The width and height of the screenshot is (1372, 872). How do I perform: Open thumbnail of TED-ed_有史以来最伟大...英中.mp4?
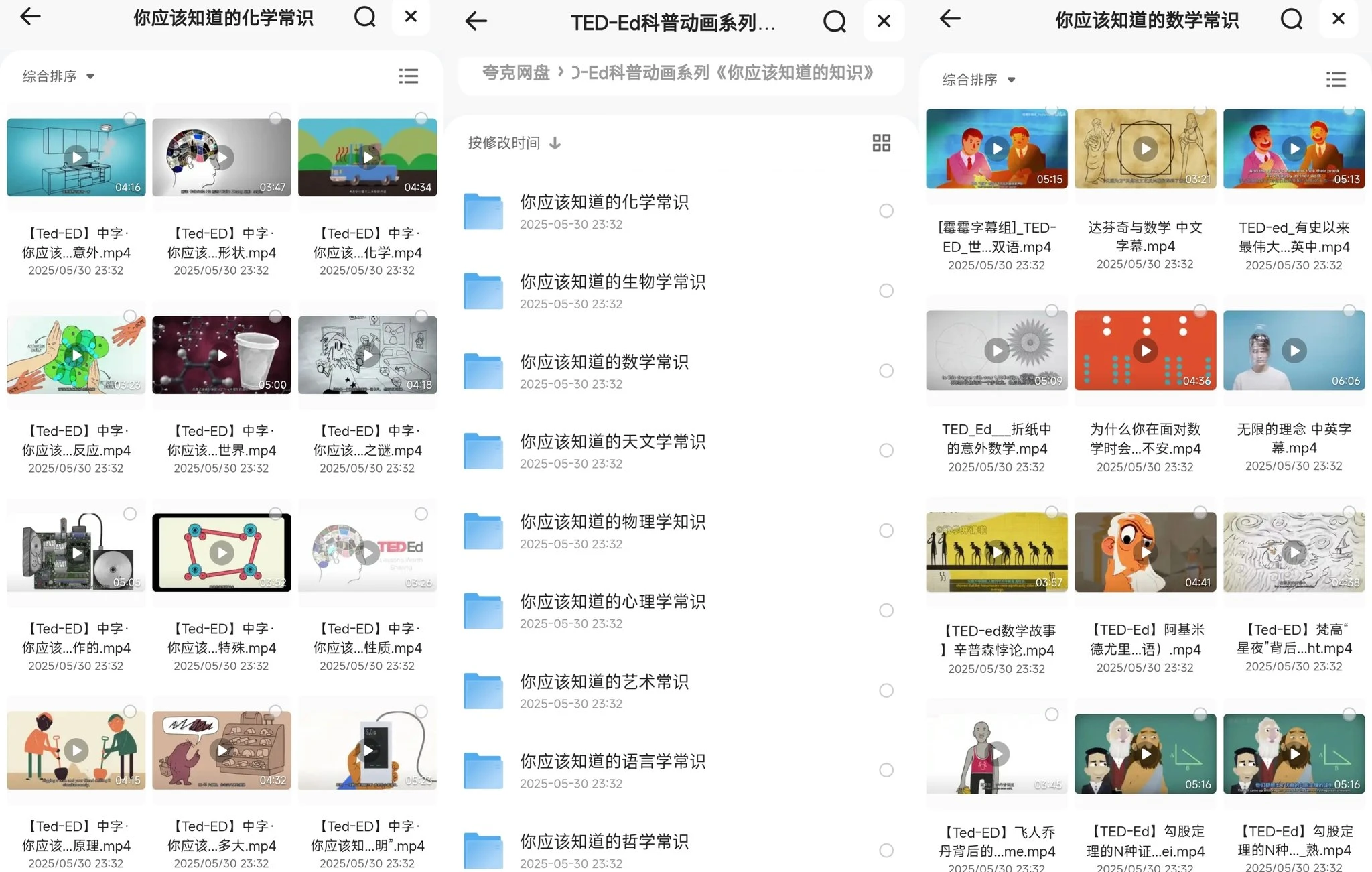coord(1294,148)
